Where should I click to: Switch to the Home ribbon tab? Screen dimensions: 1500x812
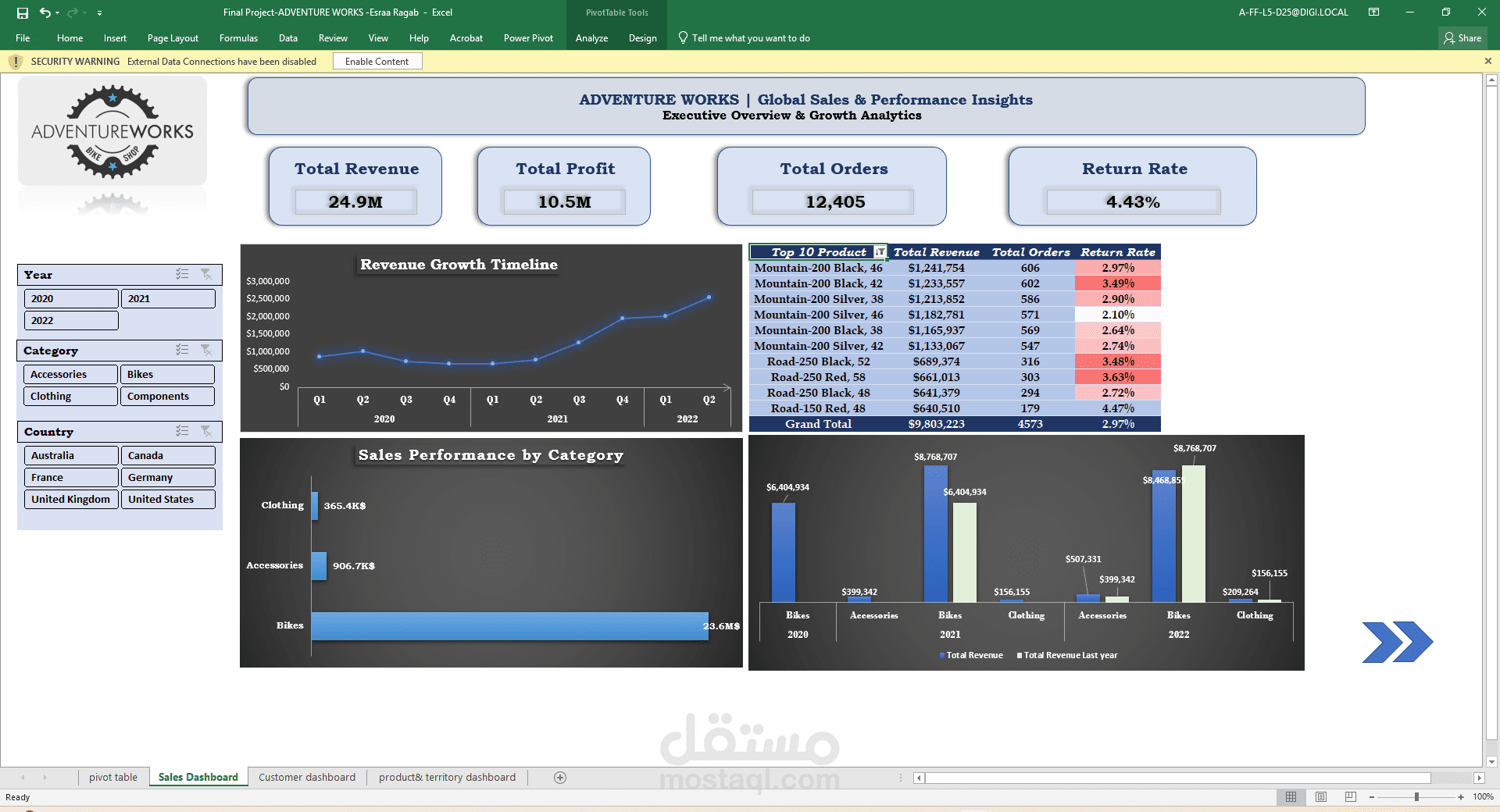(x=70, y=38)
